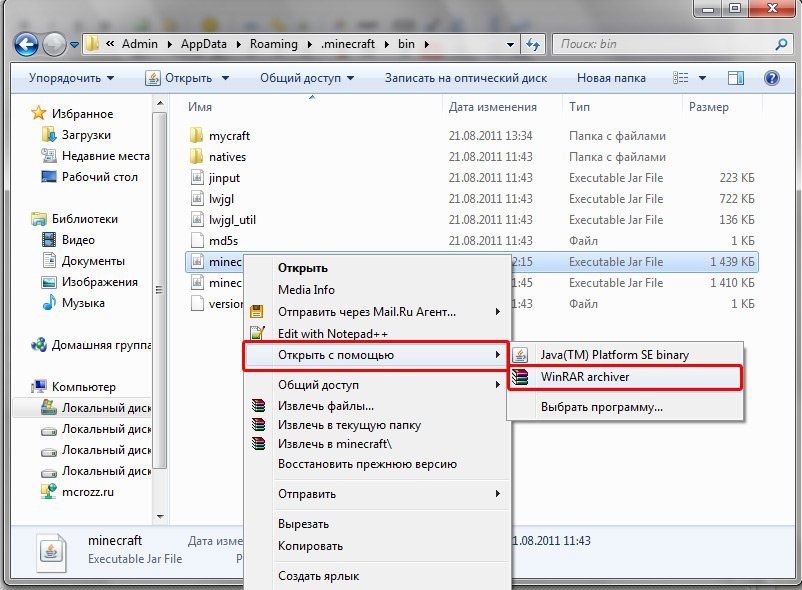Screen dimensions: 802x590
Task: Select the 'version' file icon
Action: click(197, 303)
